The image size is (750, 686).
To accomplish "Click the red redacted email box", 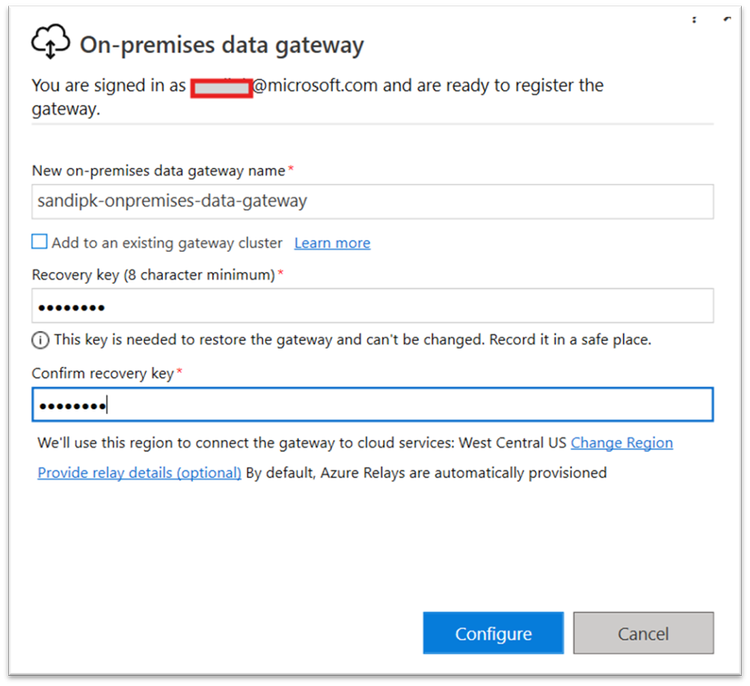I will (x=220, y=87).
